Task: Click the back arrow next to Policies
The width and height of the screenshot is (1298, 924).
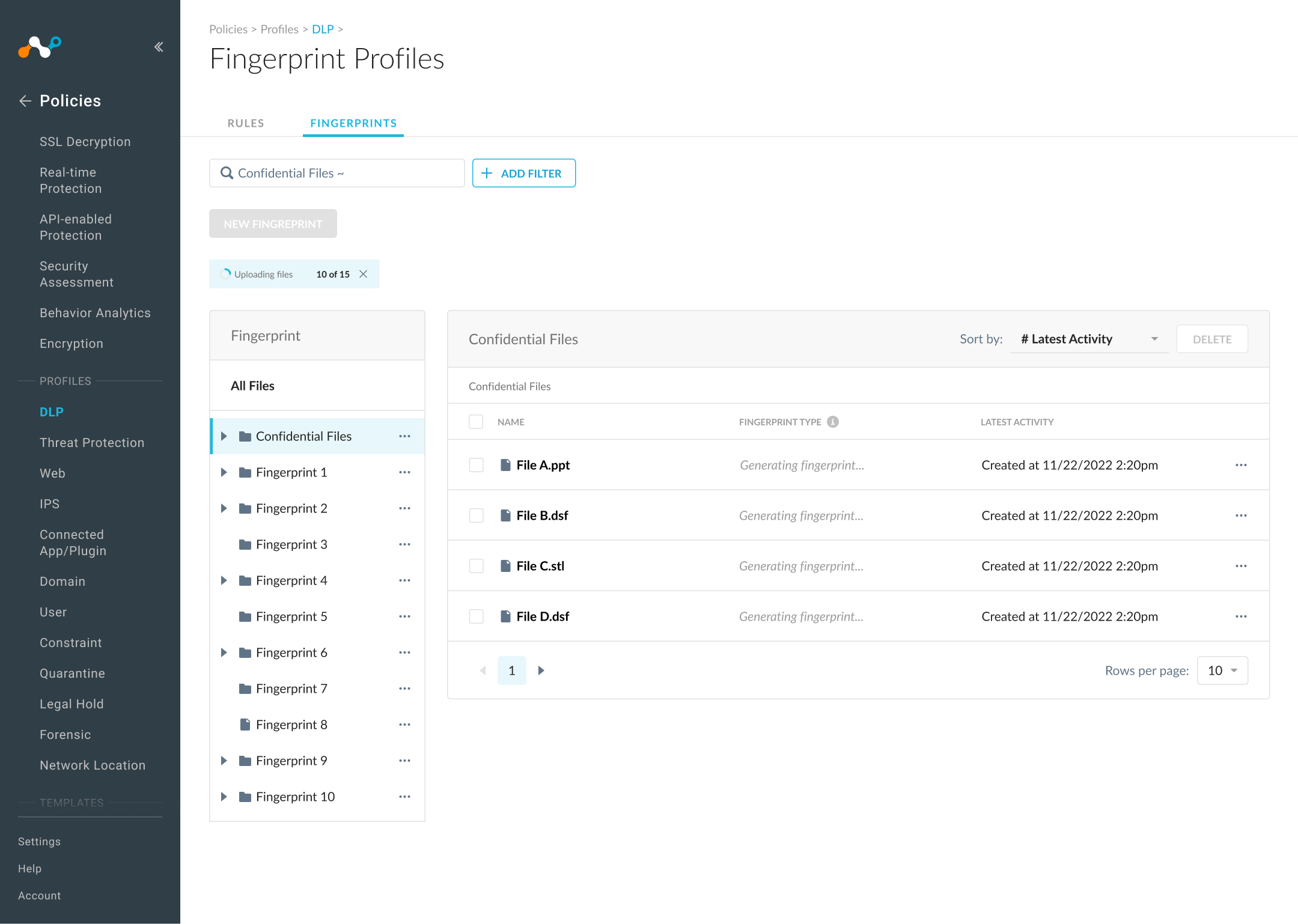Action: [25, 101]
